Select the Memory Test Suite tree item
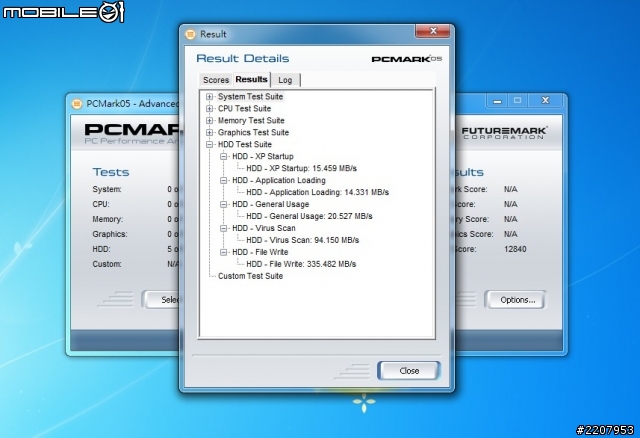This screenshot has height=438, width=640. 251,120
